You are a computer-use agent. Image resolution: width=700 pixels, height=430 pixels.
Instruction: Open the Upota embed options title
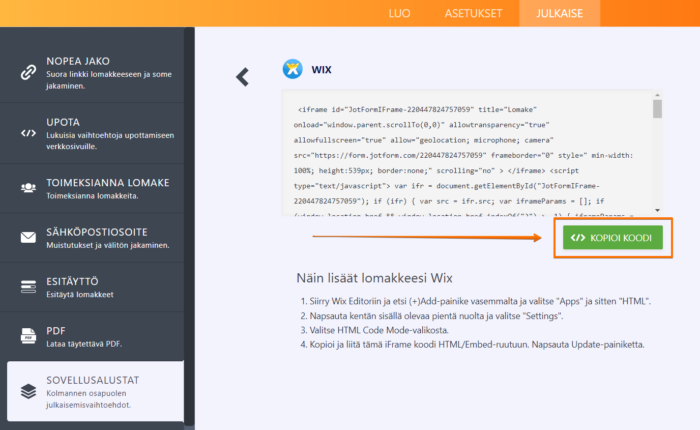pyautogui.click(x=63, y=122)
